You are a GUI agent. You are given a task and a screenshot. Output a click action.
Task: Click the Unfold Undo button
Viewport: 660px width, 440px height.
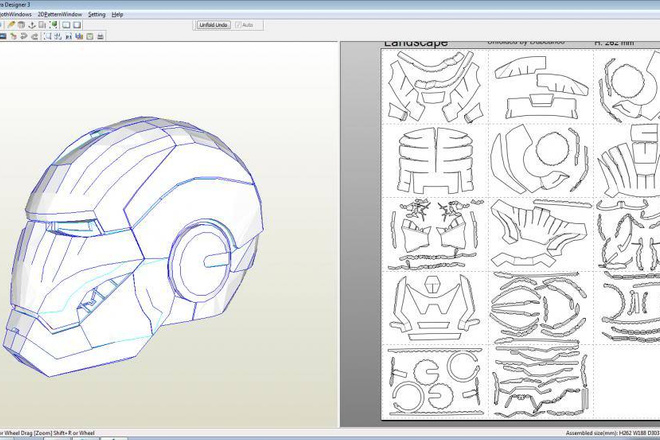click(x=213, y=25)
